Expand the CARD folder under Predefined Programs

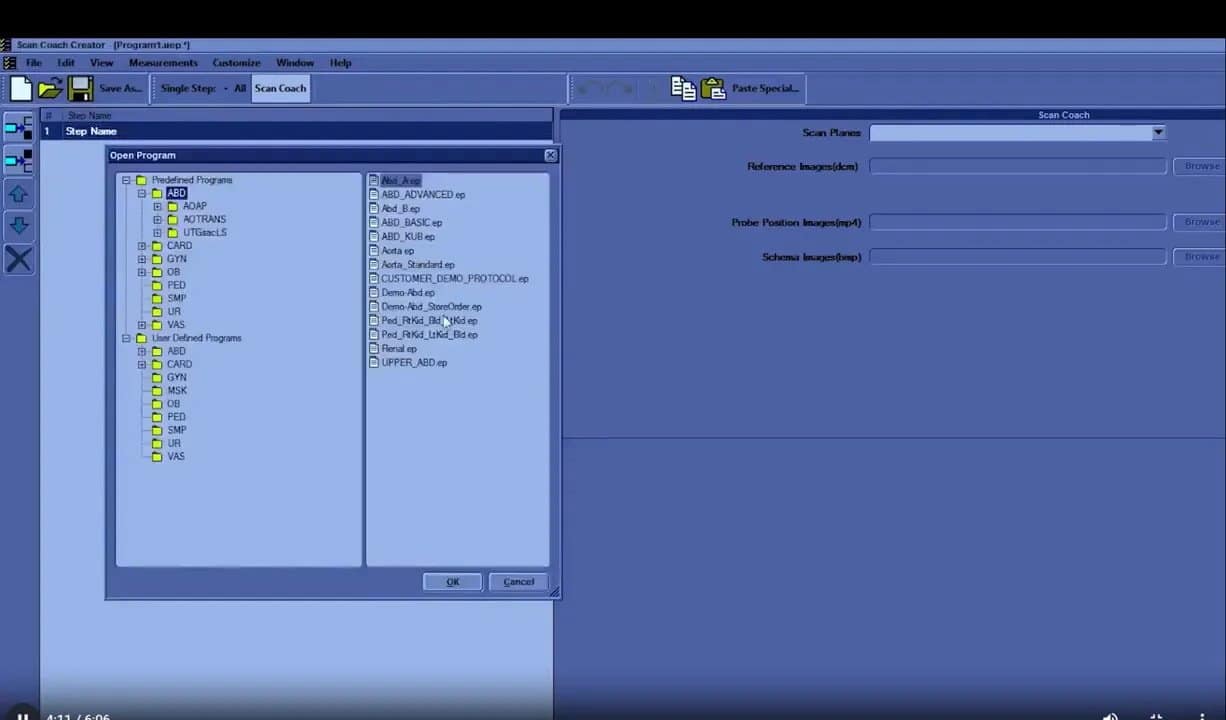(x=142, y=245)
